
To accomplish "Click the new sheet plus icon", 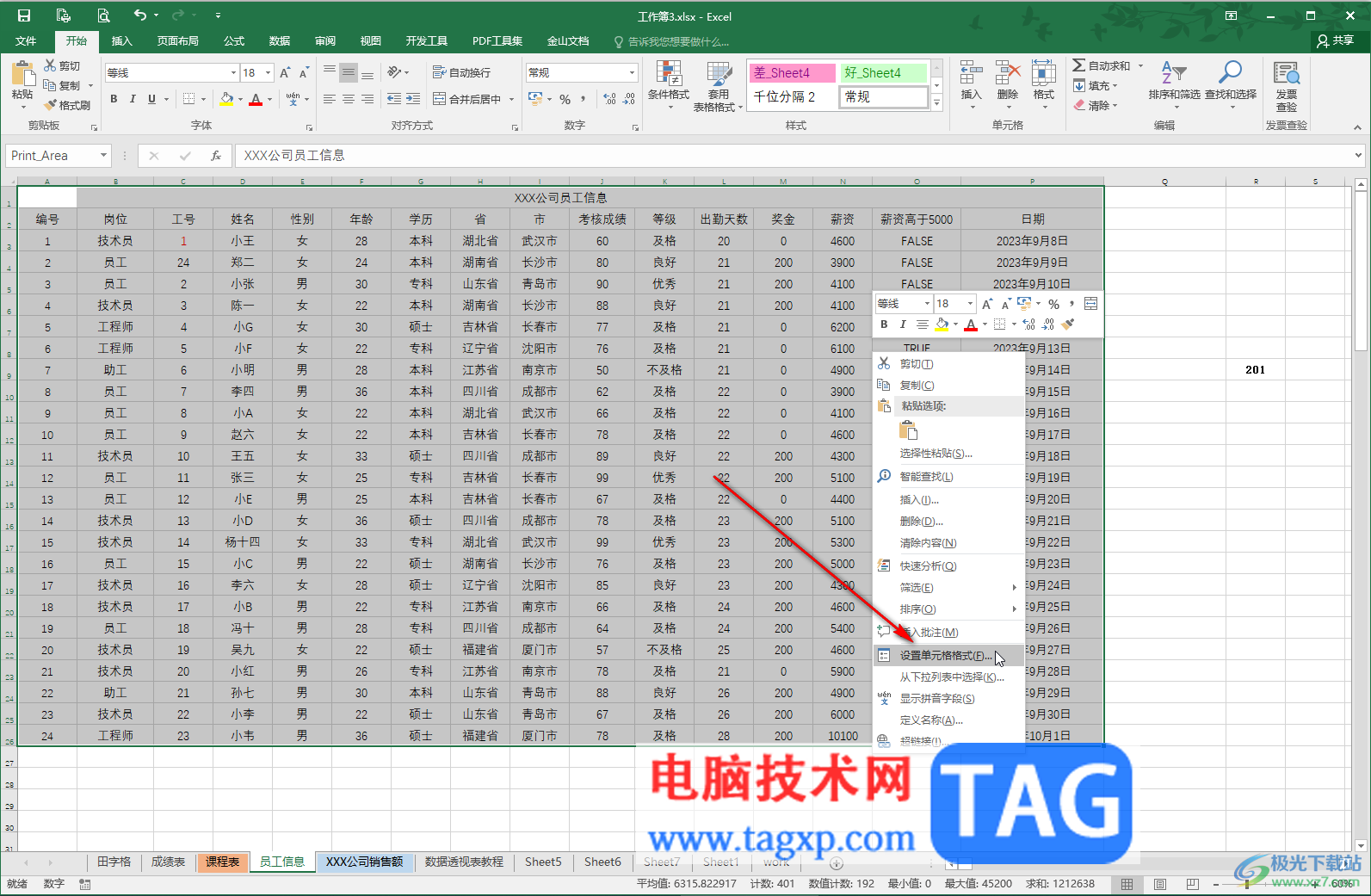I will click(836, 862).
